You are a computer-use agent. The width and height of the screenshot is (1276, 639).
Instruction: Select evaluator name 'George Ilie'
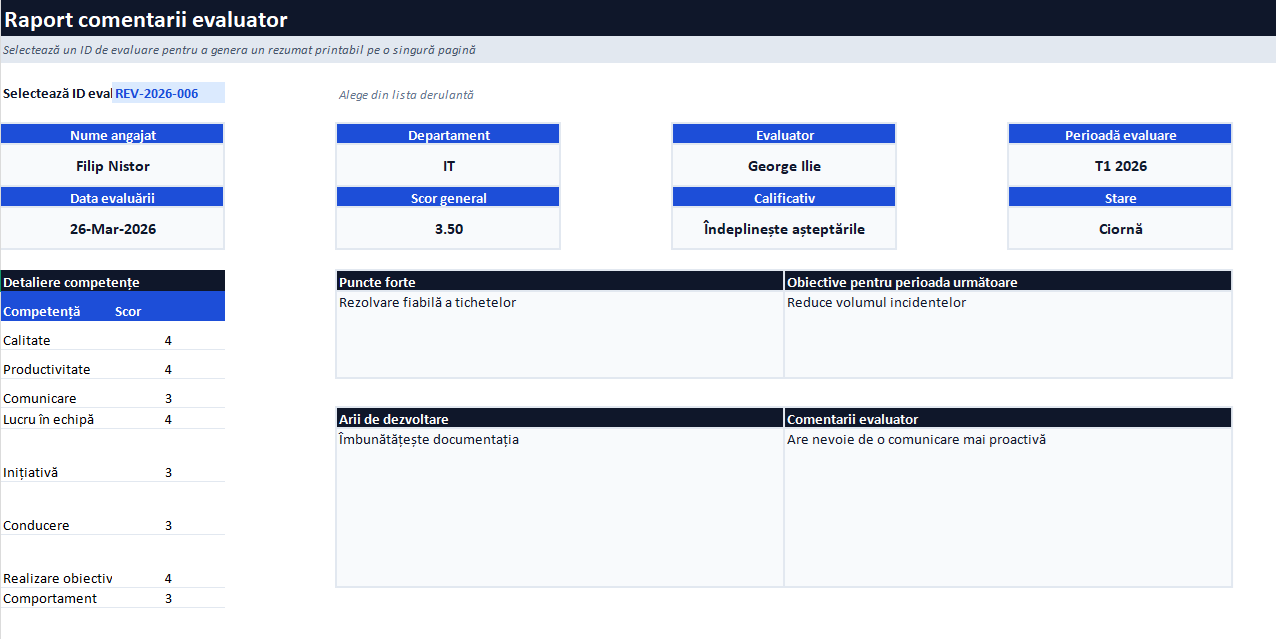pyautogui.click(x=785, y=166)
